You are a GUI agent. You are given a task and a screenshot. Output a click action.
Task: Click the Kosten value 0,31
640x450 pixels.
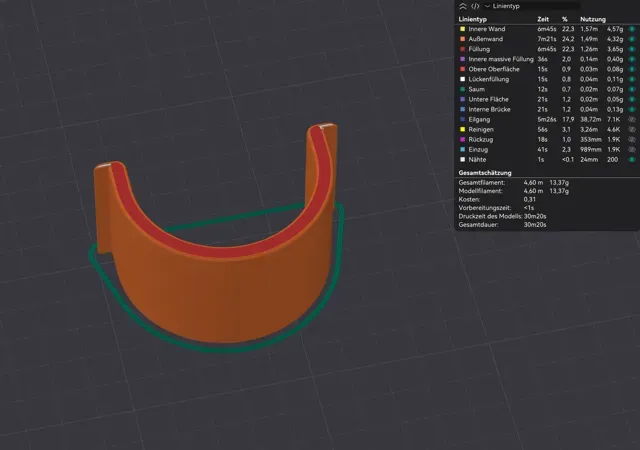[529, 199]
